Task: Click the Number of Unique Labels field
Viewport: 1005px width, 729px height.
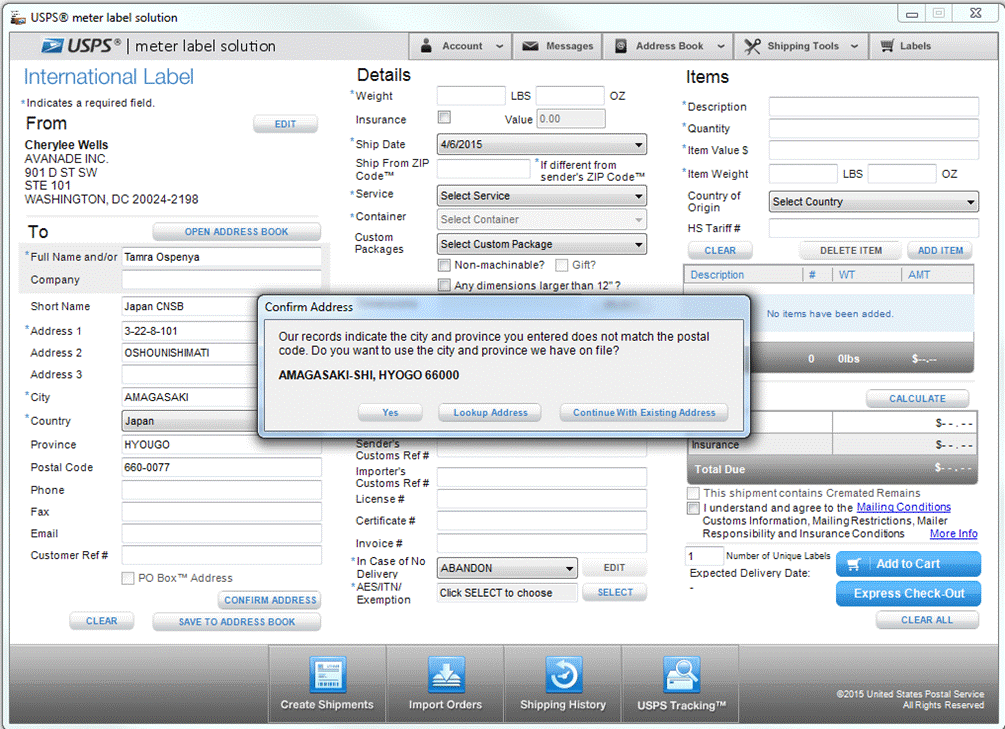Action: tap(704, 556)
